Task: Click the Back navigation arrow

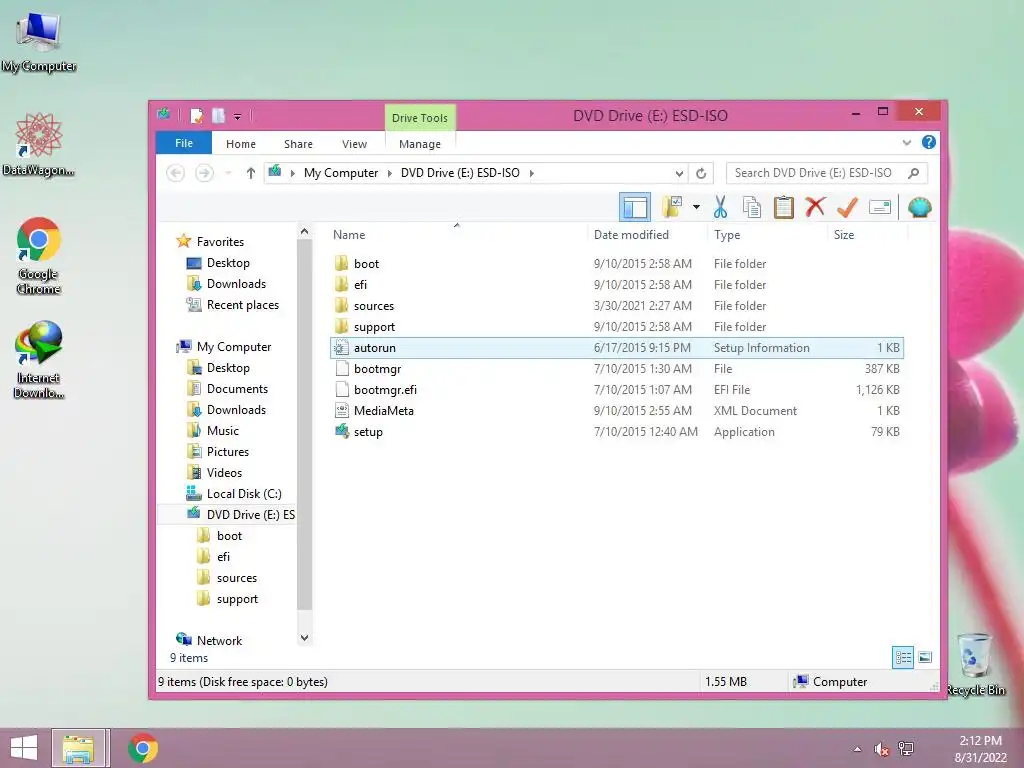Action: pyautogui.click(x=175, y=173)
